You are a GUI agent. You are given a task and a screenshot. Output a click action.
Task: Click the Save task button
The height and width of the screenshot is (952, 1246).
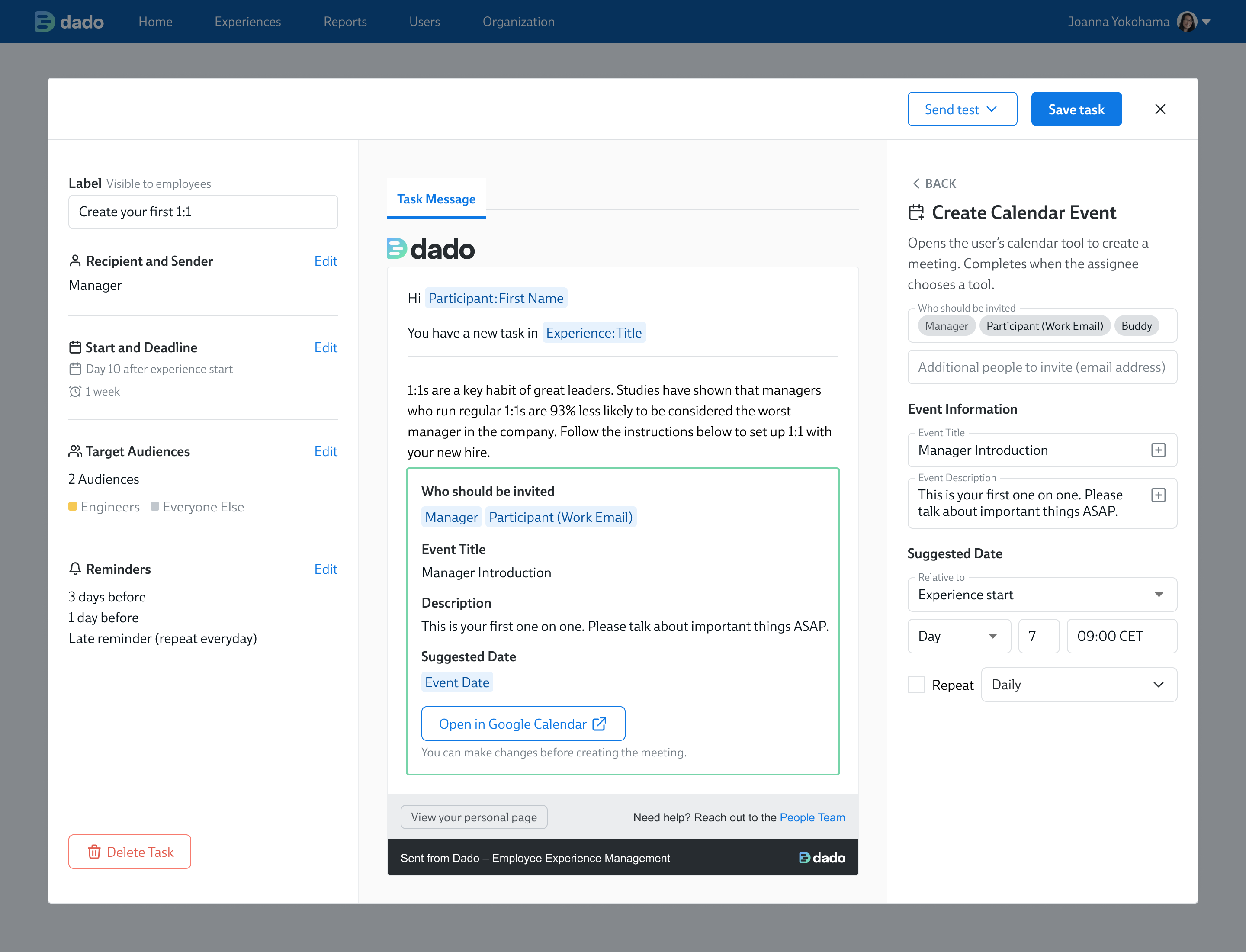point(1076,109)
